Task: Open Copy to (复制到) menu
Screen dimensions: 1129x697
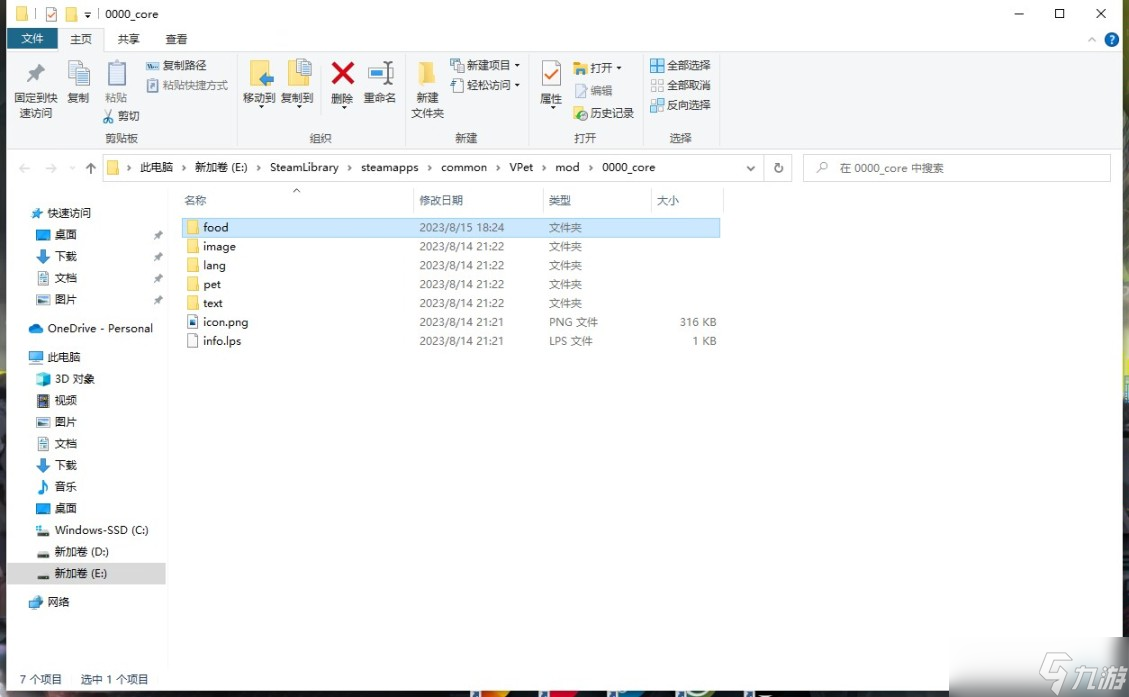Action: 297,84
